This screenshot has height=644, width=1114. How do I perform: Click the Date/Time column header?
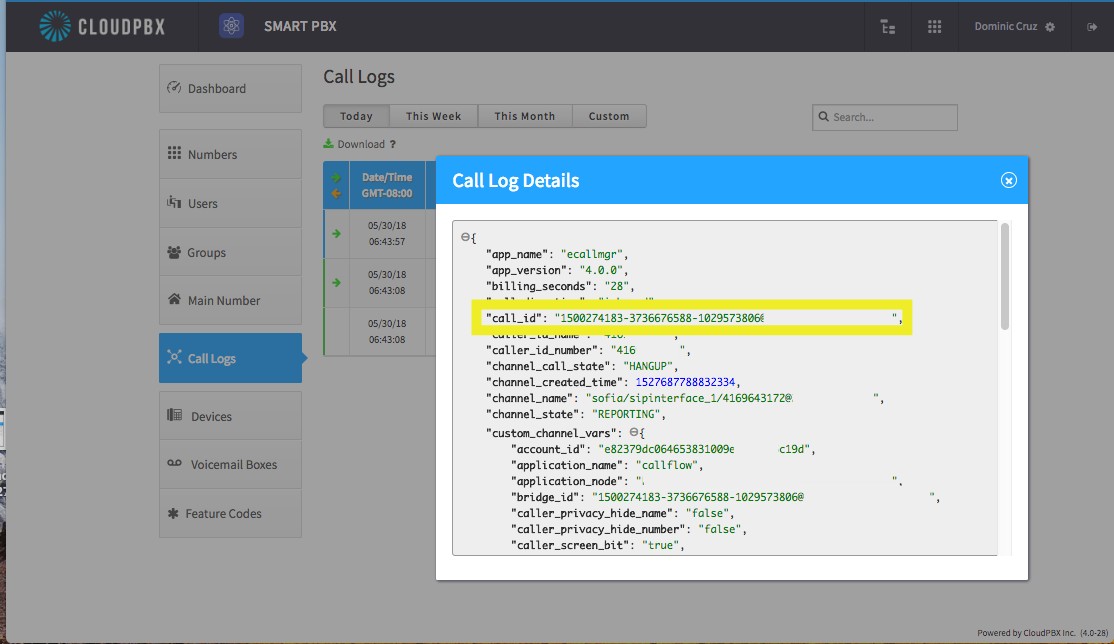pos(387,185)
